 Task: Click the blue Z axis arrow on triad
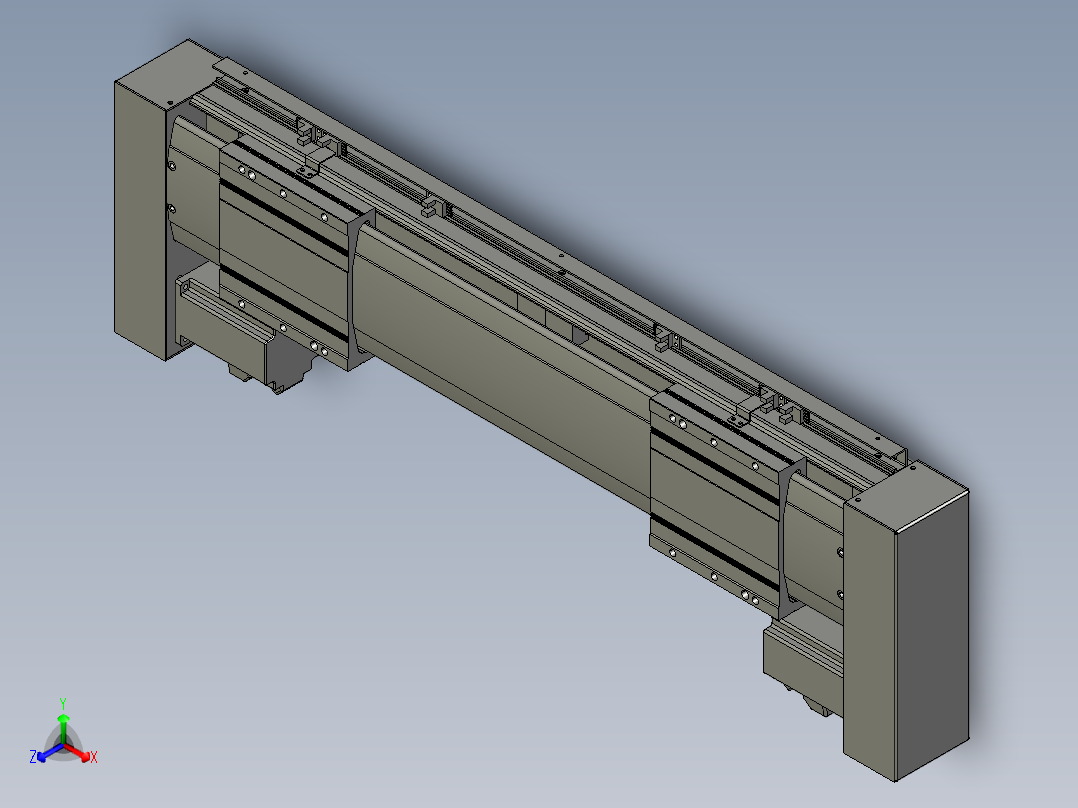[48, 753]
